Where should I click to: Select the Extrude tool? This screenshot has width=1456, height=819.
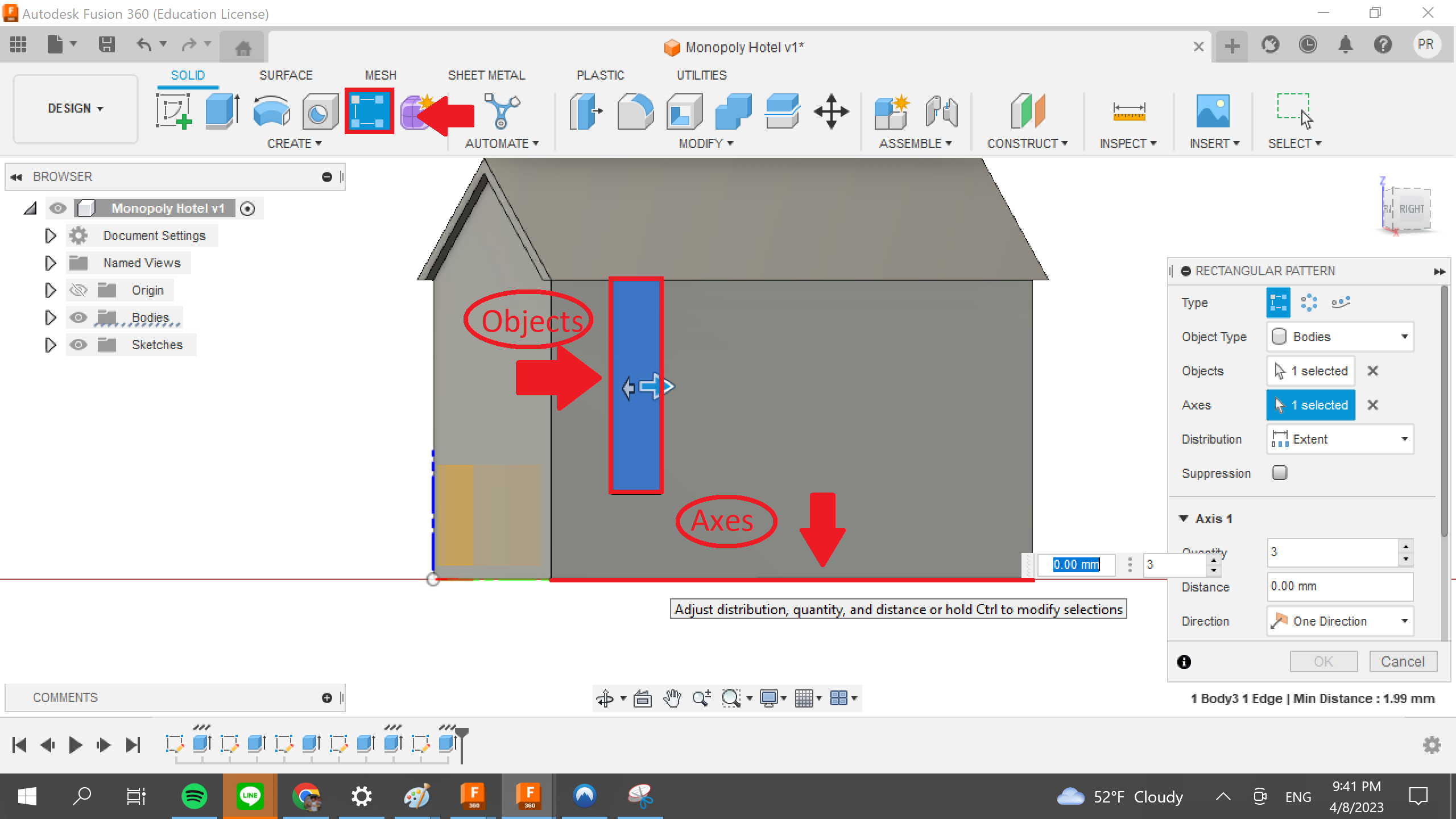[x=222, y=111]
